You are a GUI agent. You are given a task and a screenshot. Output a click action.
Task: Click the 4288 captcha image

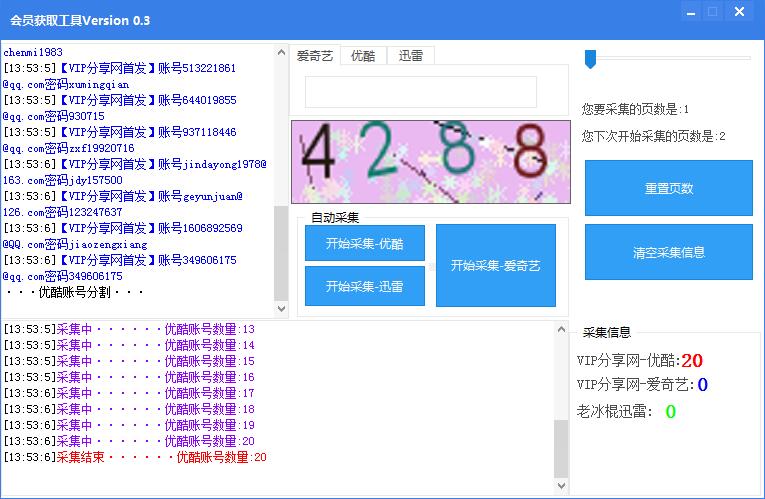coord(431,161)
